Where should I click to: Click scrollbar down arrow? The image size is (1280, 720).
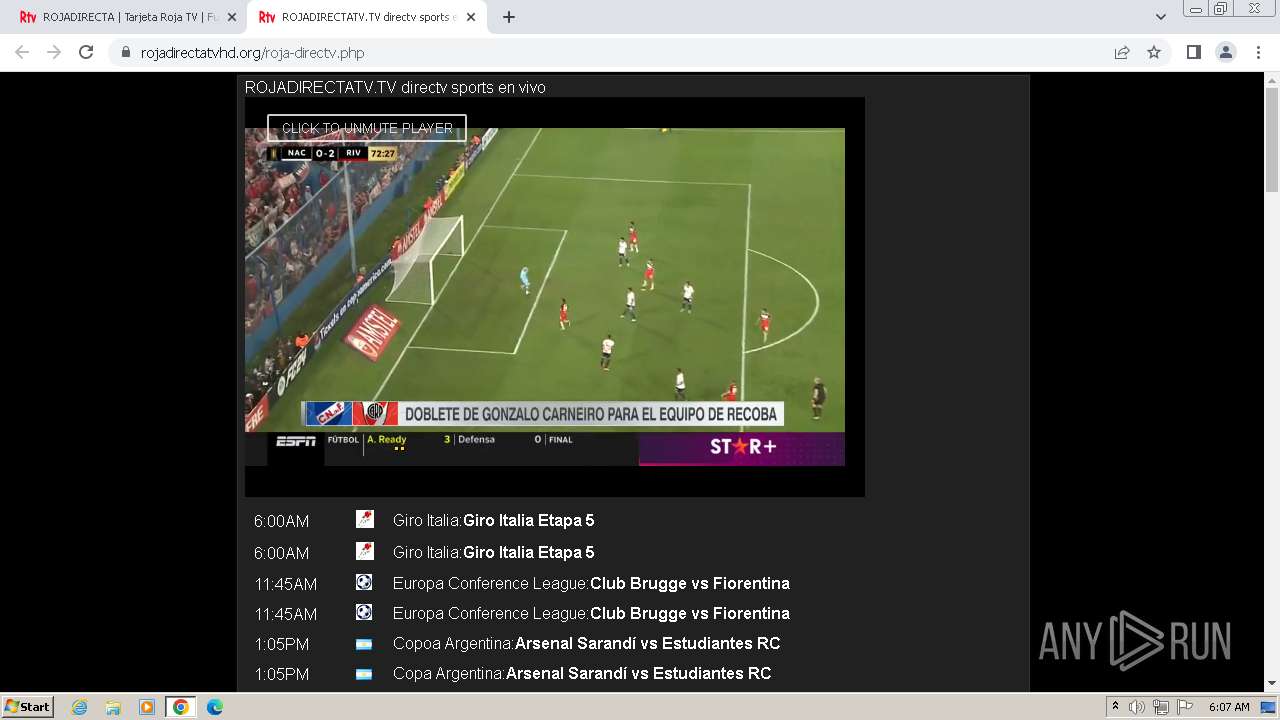pyautogui.click(x=1272, y=684)
